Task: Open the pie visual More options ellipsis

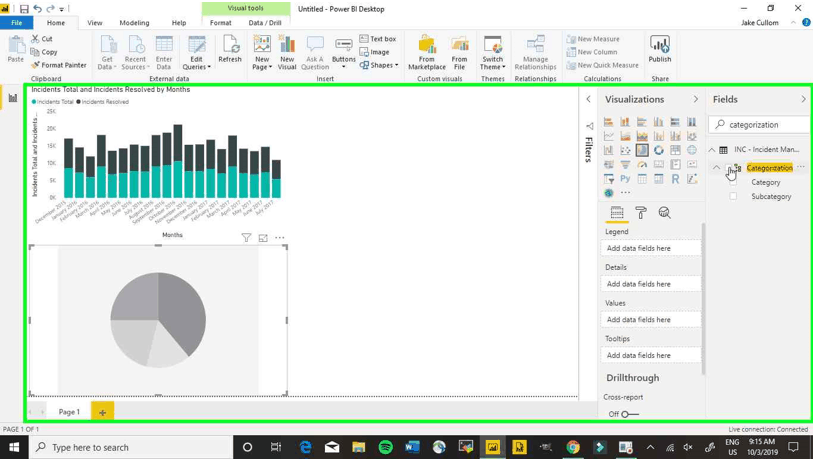Action: click(280, 238)
